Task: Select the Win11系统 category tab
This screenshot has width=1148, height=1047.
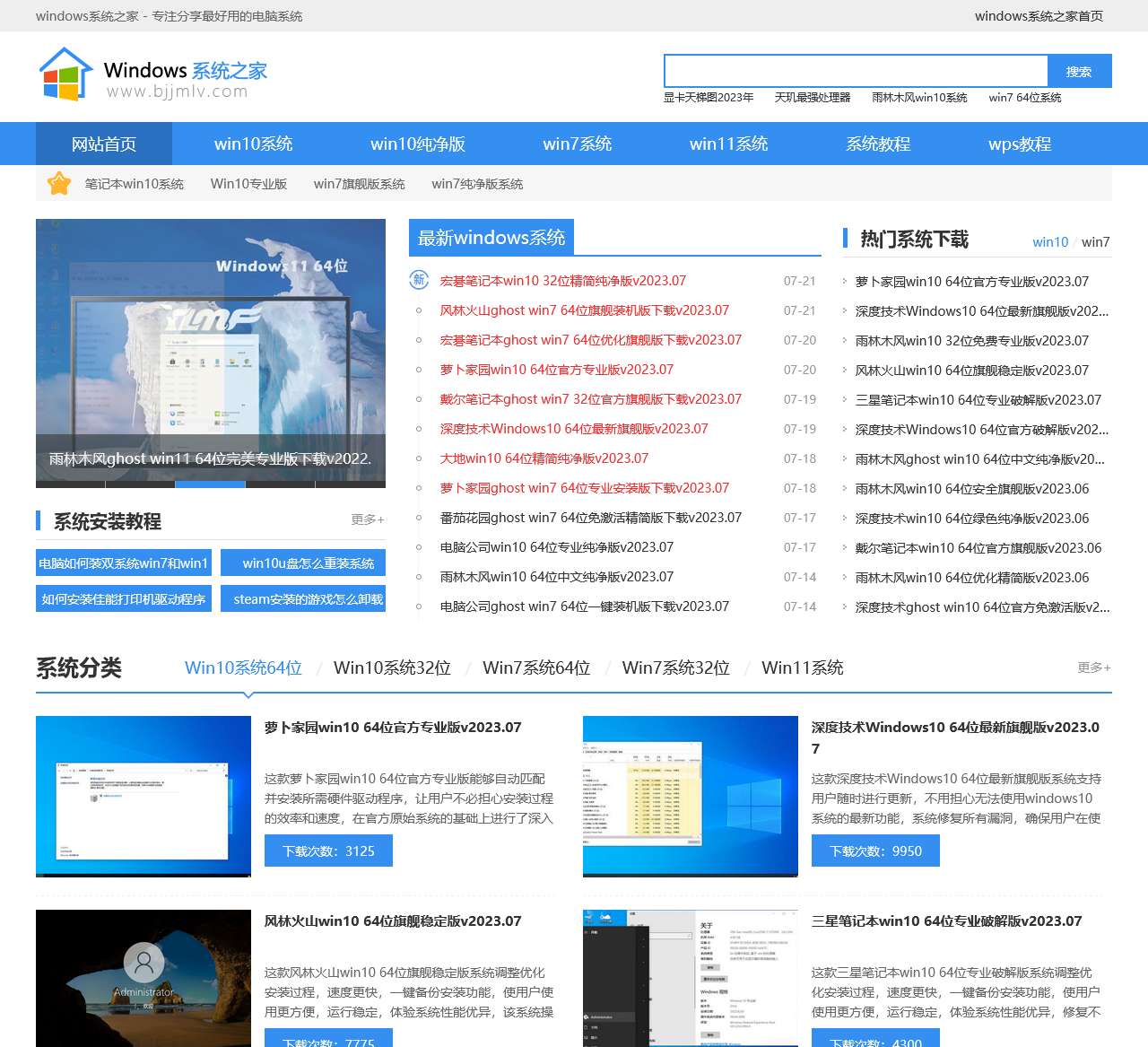Action: pyautogui.click(x=803, y=667)
